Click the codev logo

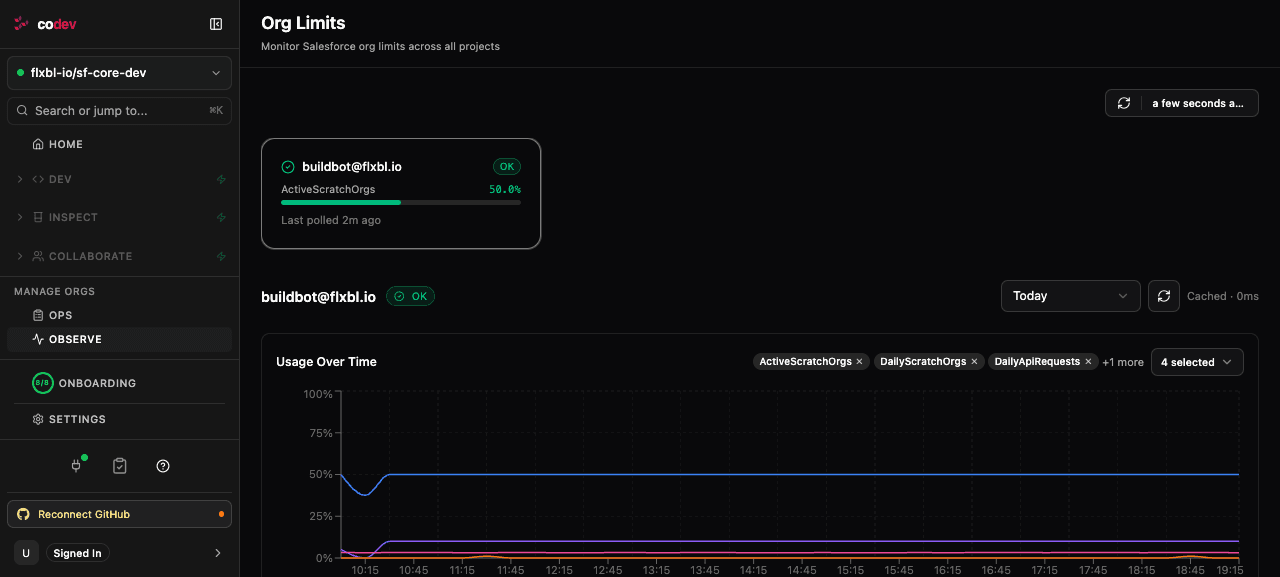click(47, 24)
